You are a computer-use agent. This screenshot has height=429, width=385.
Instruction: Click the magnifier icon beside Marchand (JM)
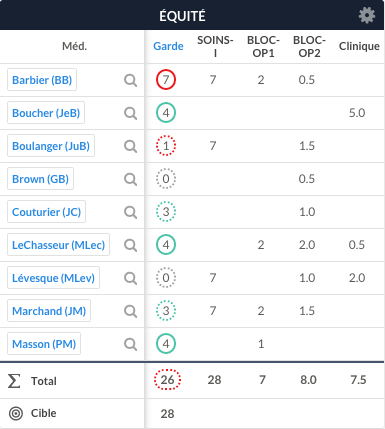(x=130, y=311)
